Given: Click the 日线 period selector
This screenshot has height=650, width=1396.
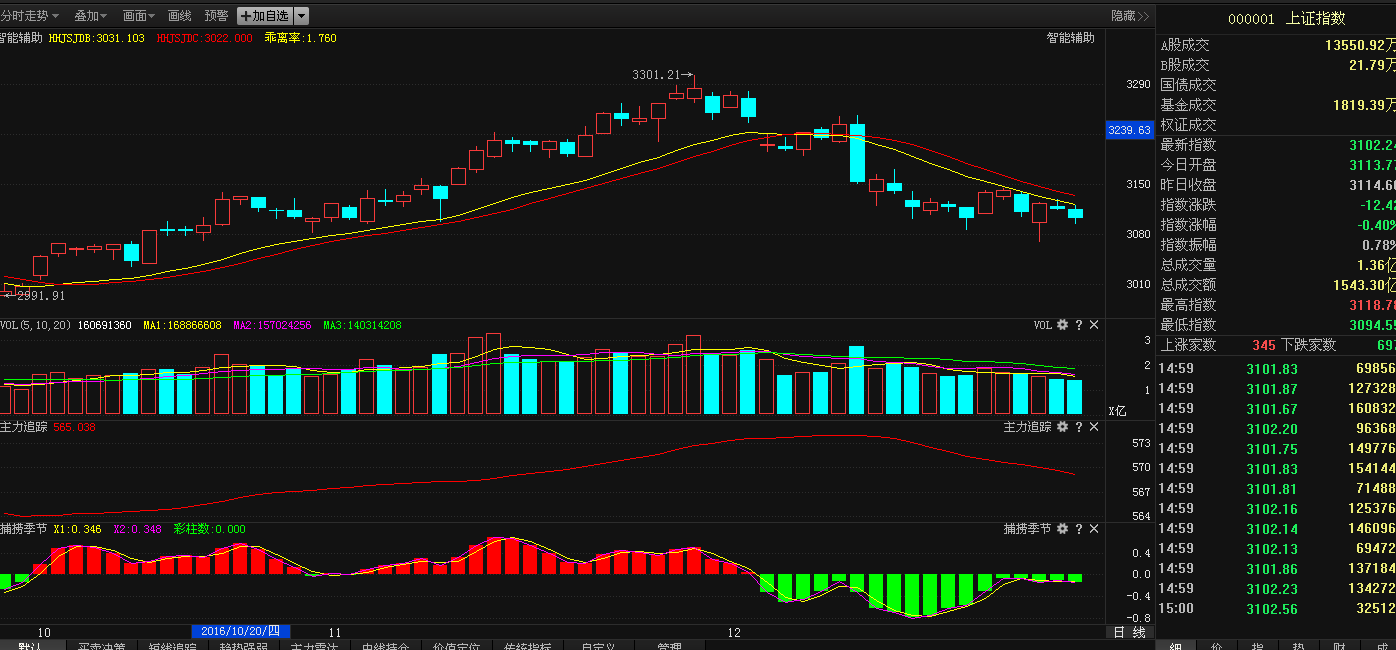Looking at the screenshot, I should (1130, 632).
